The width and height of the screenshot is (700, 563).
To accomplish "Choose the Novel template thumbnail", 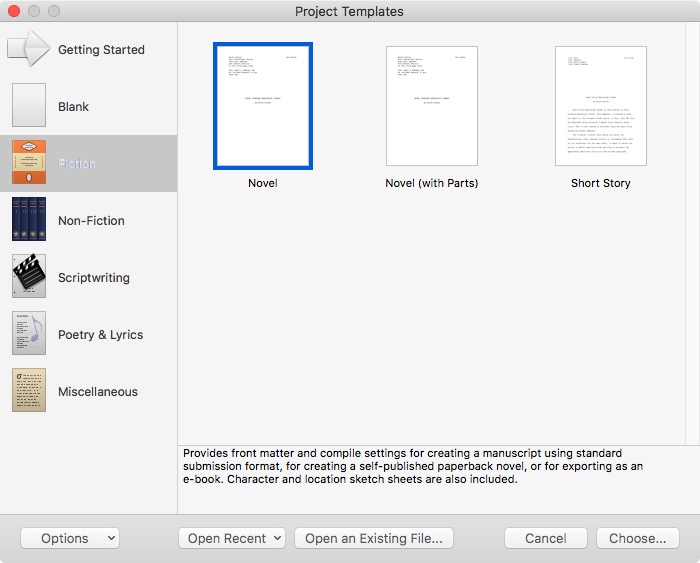I will click(263, 106).
